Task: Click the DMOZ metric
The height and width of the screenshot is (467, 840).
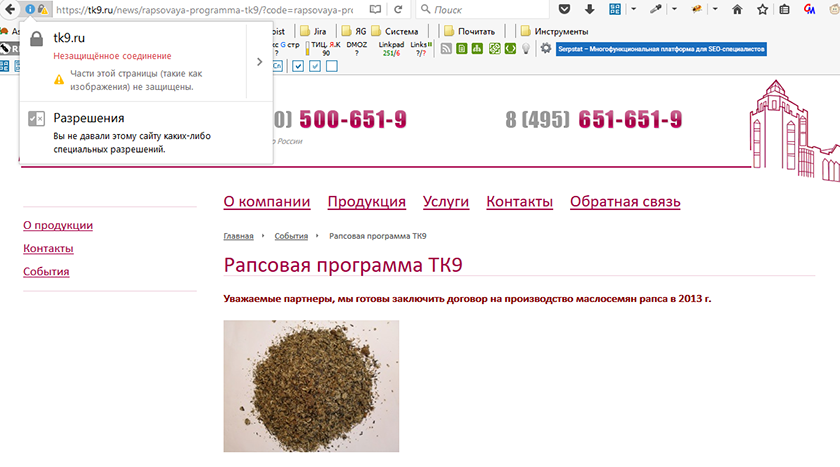Action: click(357, 49)
